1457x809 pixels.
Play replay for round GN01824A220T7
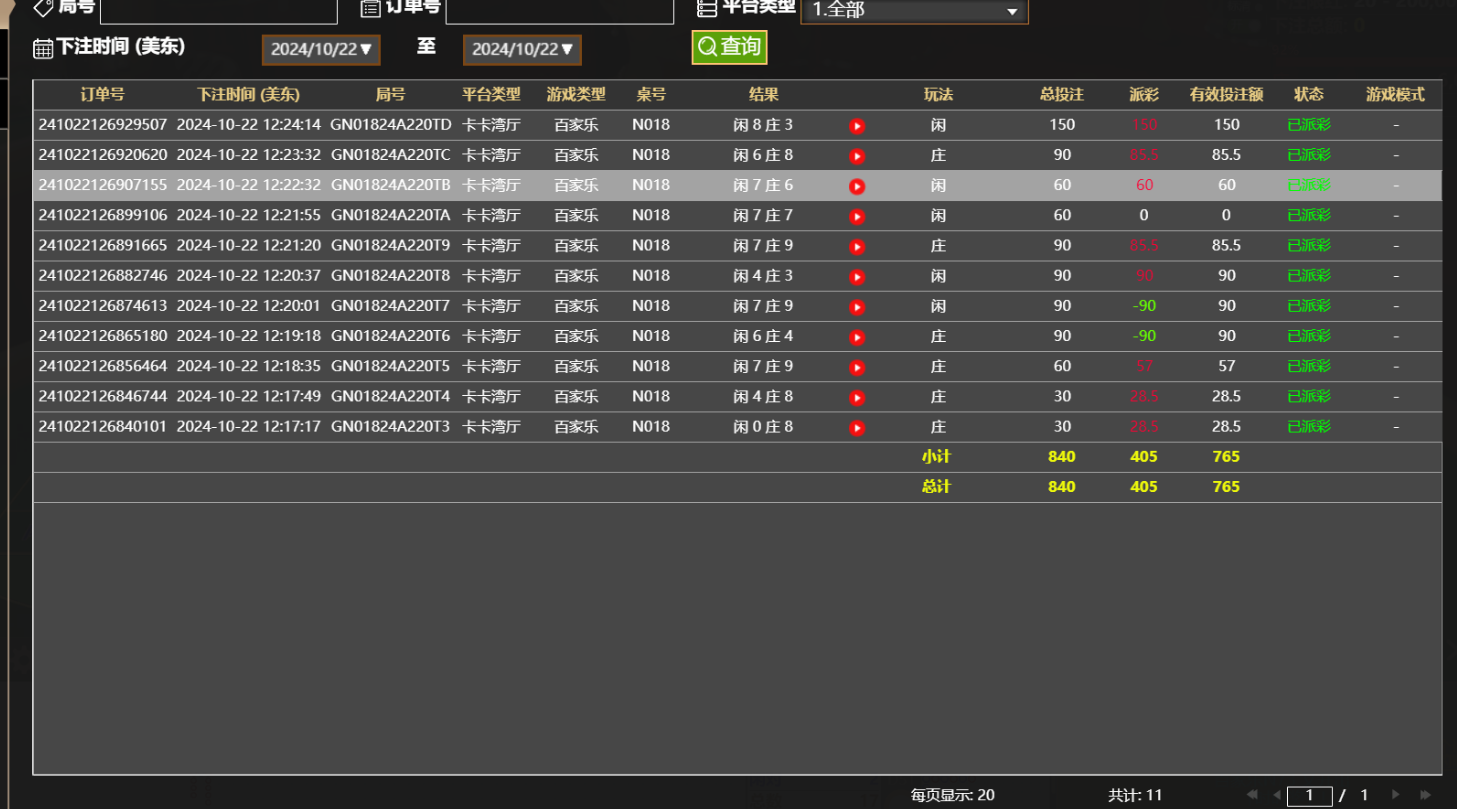coord(857,307)
